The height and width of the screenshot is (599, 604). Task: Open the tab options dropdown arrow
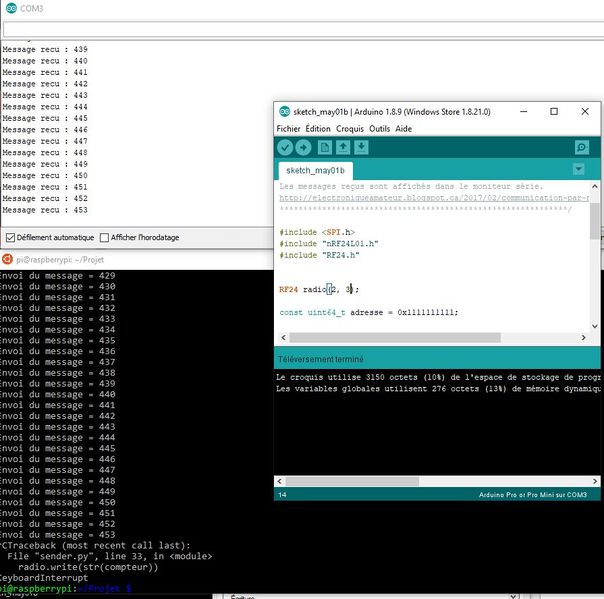tap(578, 170)
